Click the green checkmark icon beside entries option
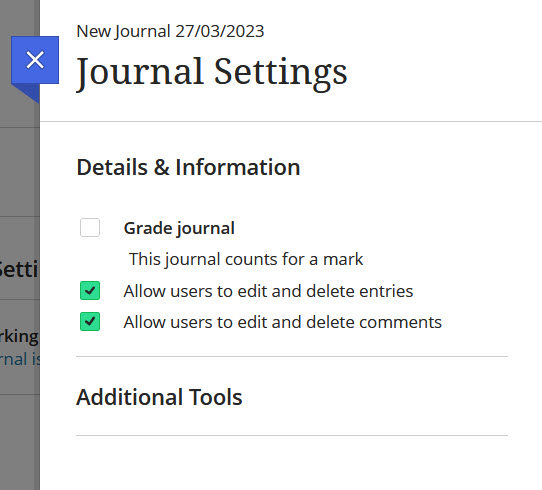 pyautogui.click(x=90, y=291)
